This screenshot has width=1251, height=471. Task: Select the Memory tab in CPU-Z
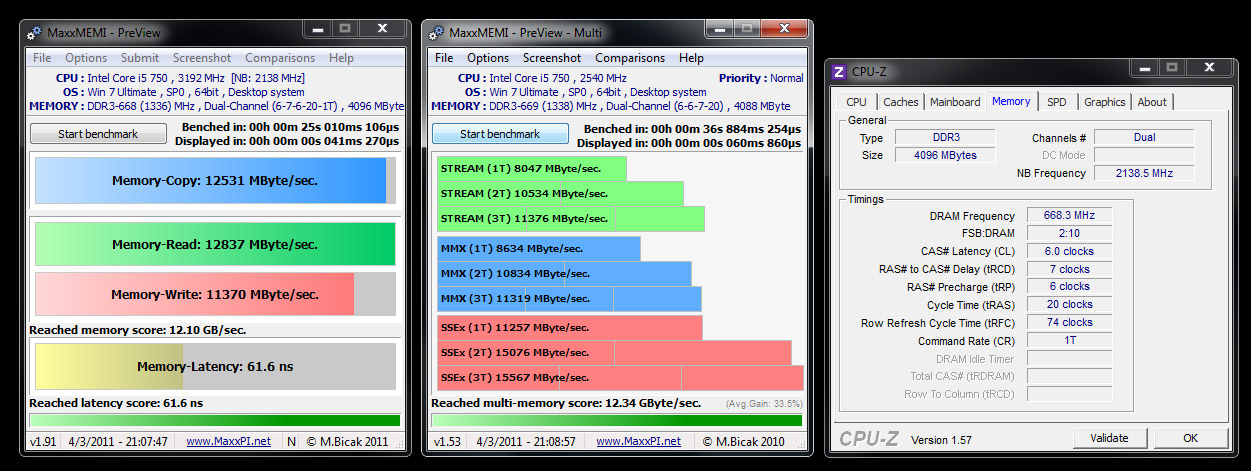(1011, 101)
